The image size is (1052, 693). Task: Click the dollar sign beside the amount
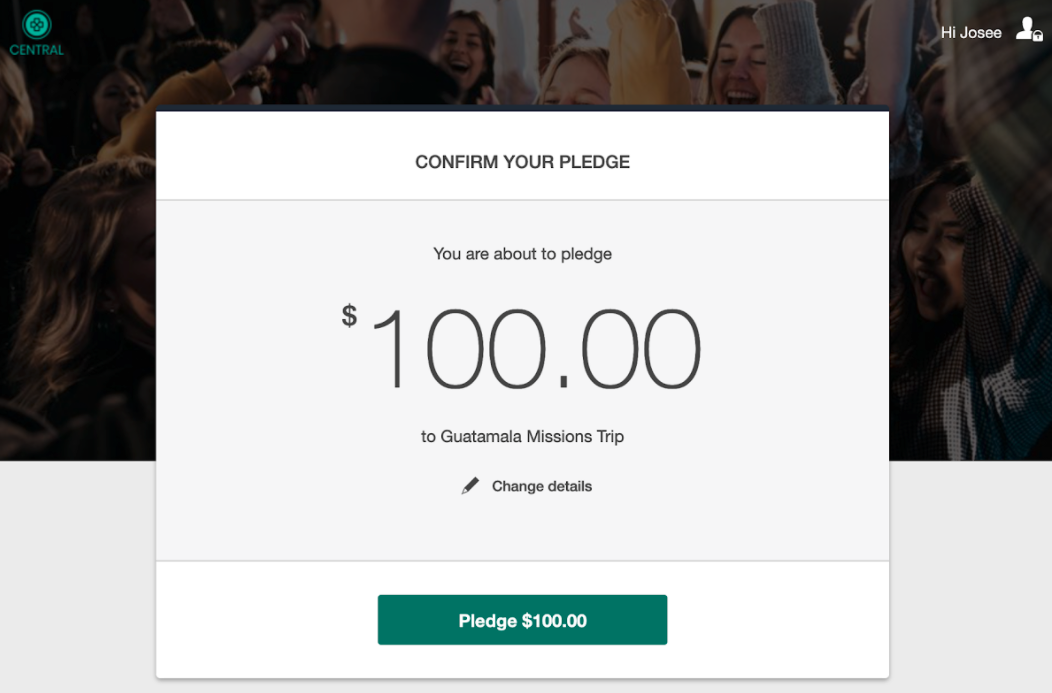(x=348, y=315)
